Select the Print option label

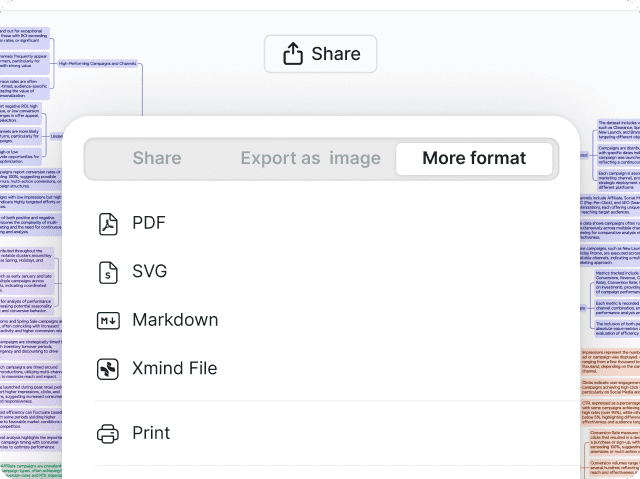pos(151,433)
